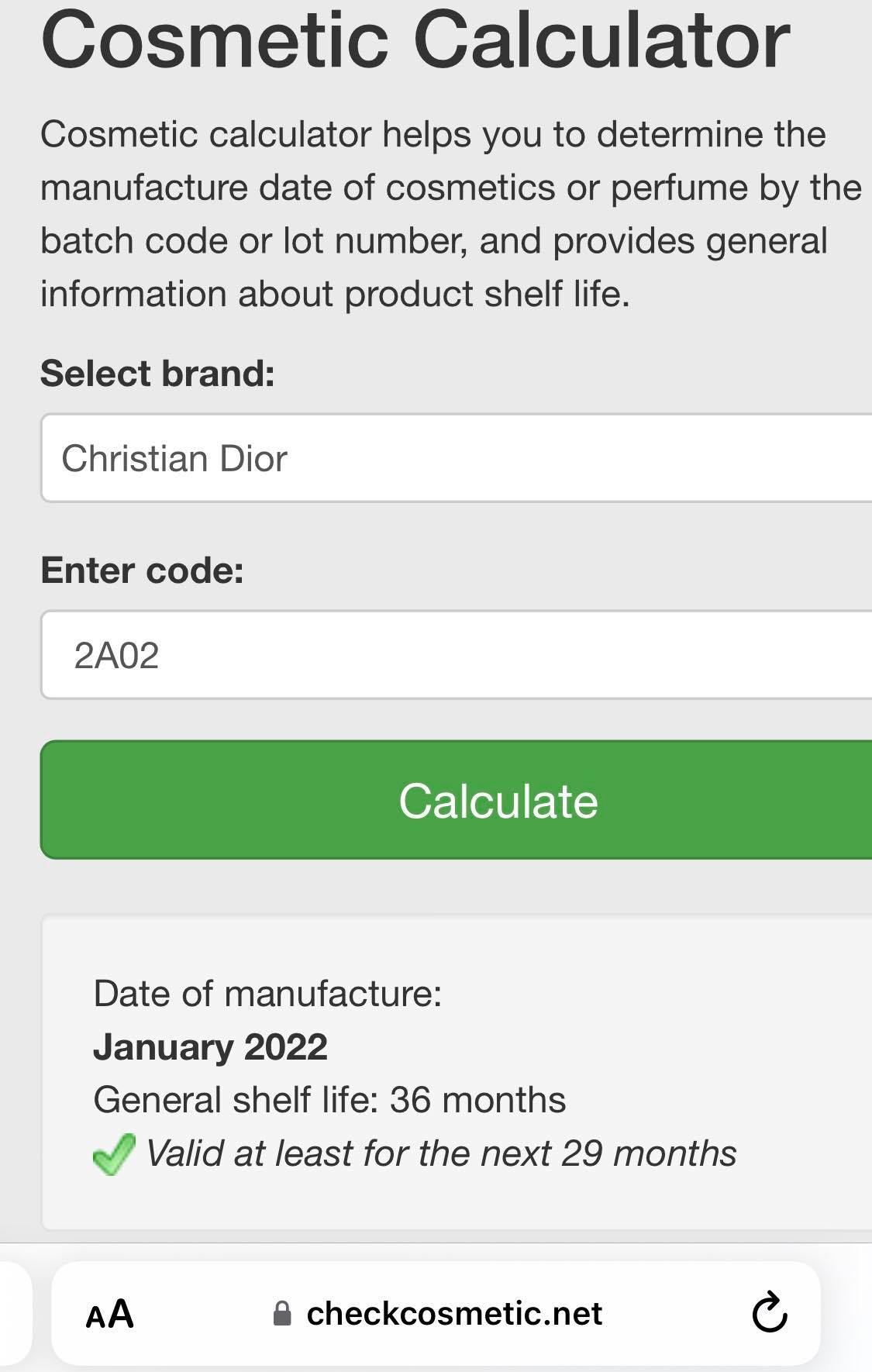The height and width of the screenshot is (1372, 872).
Task: Tap the January 2022 manufacture date
Action: pos(210,1047)
